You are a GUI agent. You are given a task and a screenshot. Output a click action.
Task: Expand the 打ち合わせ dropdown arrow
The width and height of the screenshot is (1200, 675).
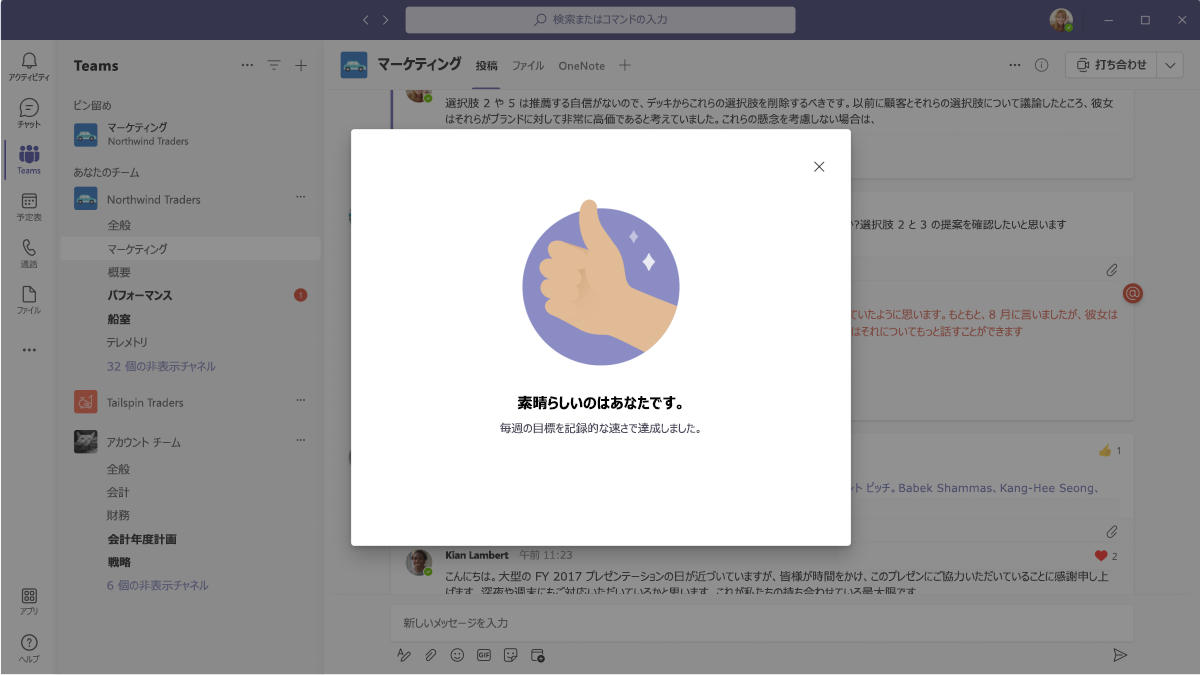pyautogui.click(x=1170, y=65)
